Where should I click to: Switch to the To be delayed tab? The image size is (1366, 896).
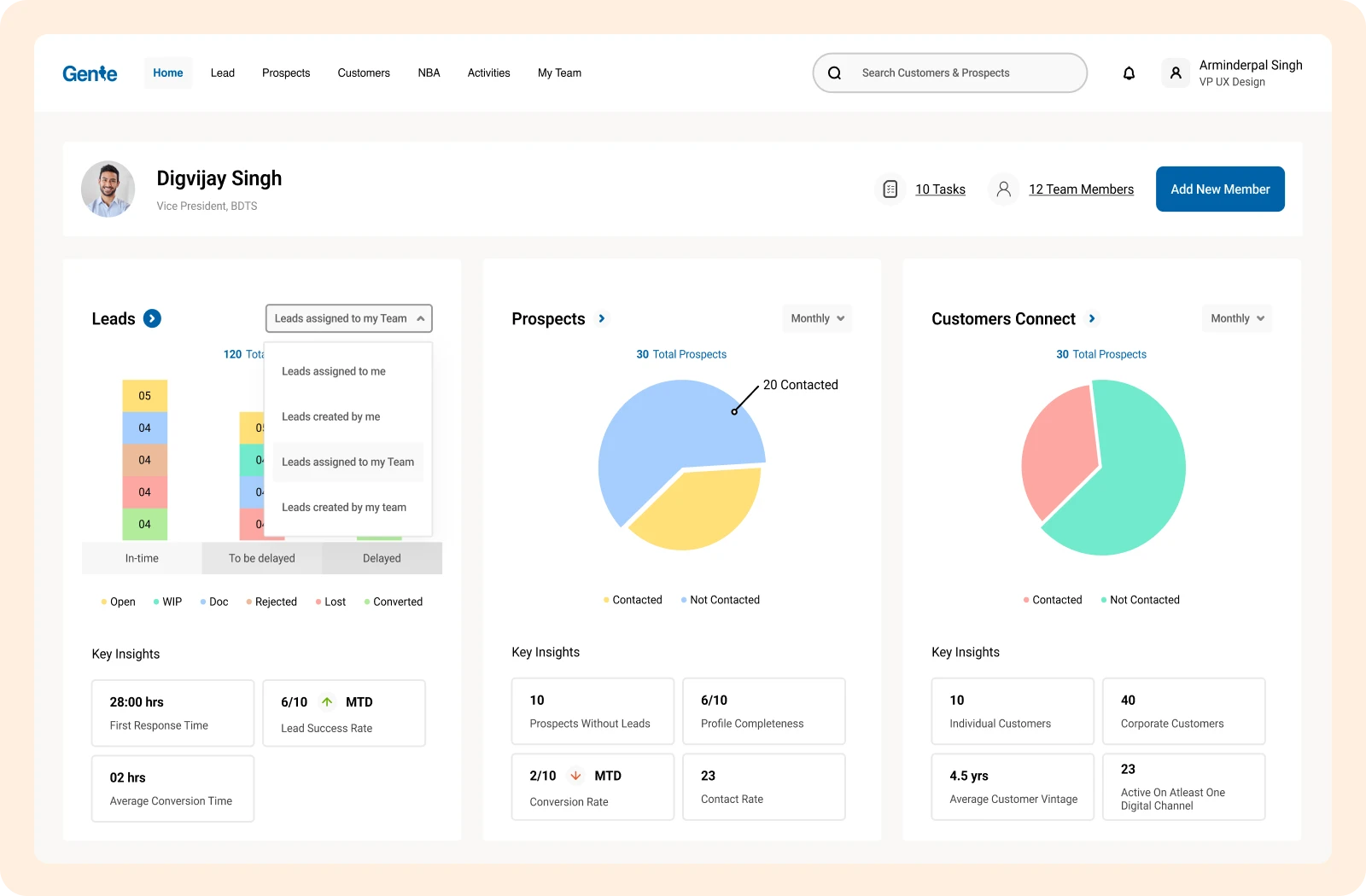[261, 558]
